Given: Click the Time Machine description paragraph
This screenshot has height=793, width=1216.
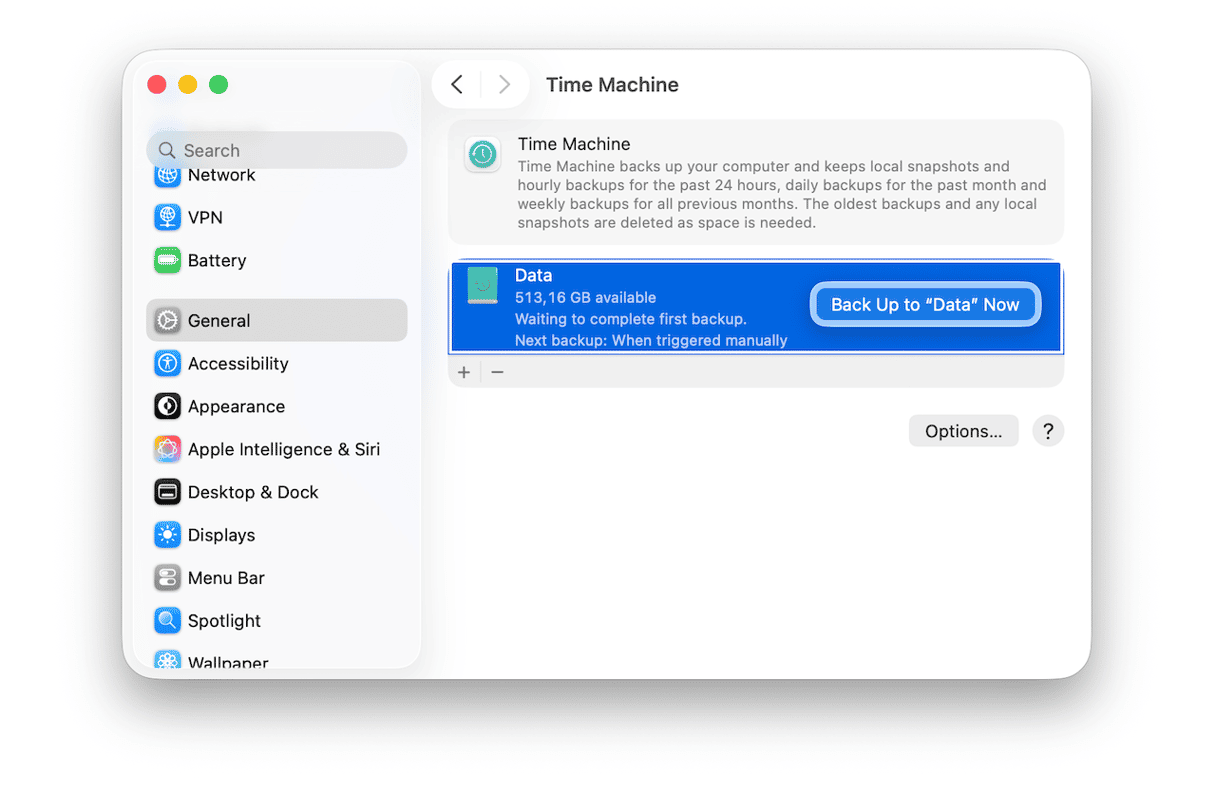Looking at the screenshot, I should click(x=782, y=195).
